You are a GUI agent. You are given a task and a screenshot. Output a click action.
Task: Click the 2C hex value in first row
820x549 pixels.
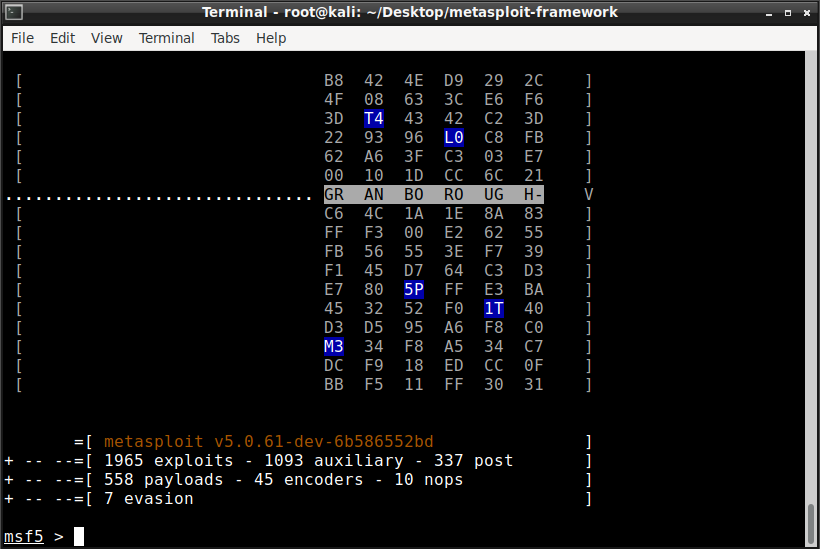[x=533, y=81]
